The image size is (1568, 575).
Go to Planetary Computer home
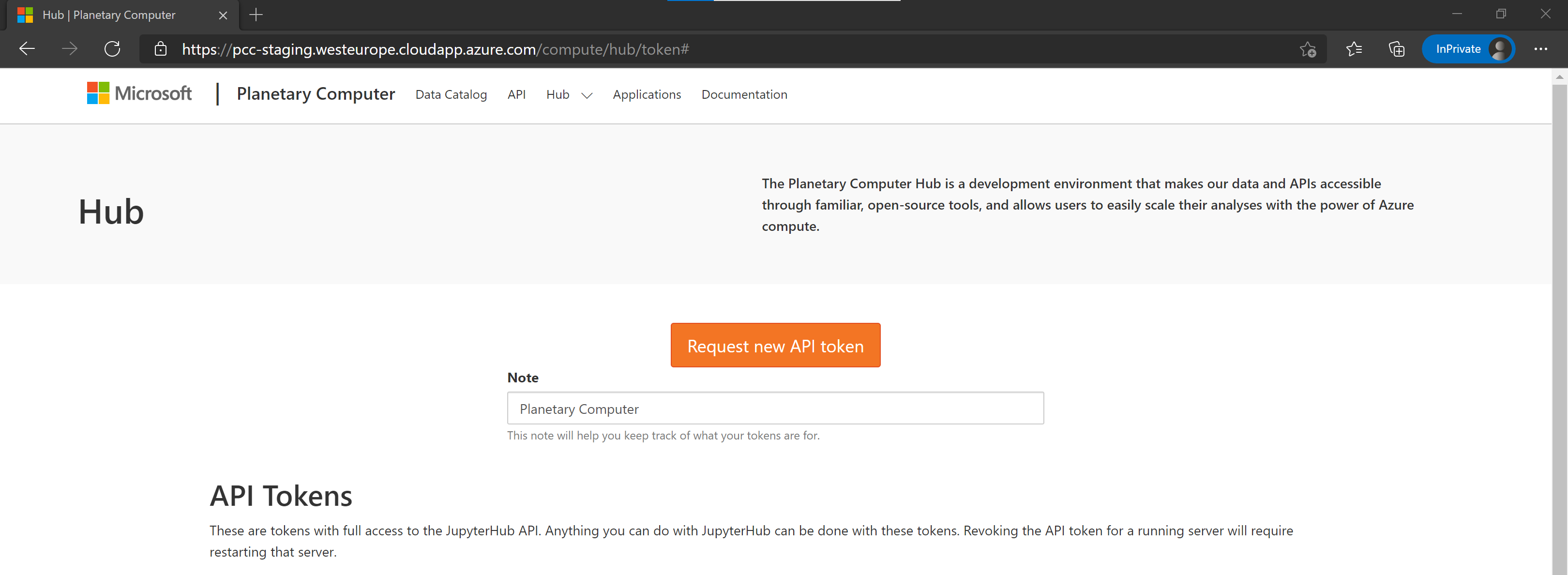pos(316,94)
